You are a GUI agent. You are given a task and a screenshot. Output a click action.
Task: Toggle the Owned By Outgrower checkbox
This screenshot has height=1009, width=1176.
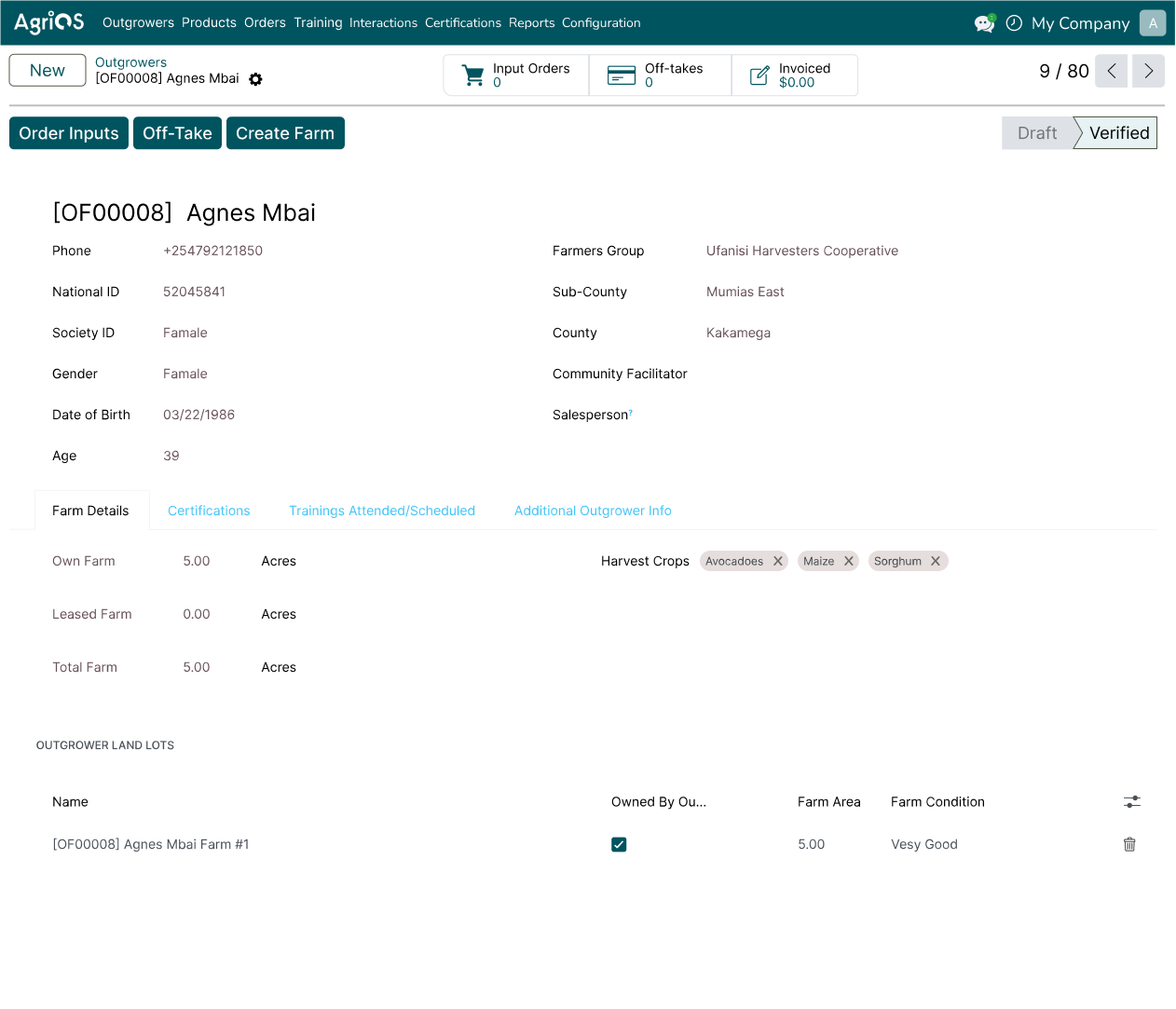619,844
